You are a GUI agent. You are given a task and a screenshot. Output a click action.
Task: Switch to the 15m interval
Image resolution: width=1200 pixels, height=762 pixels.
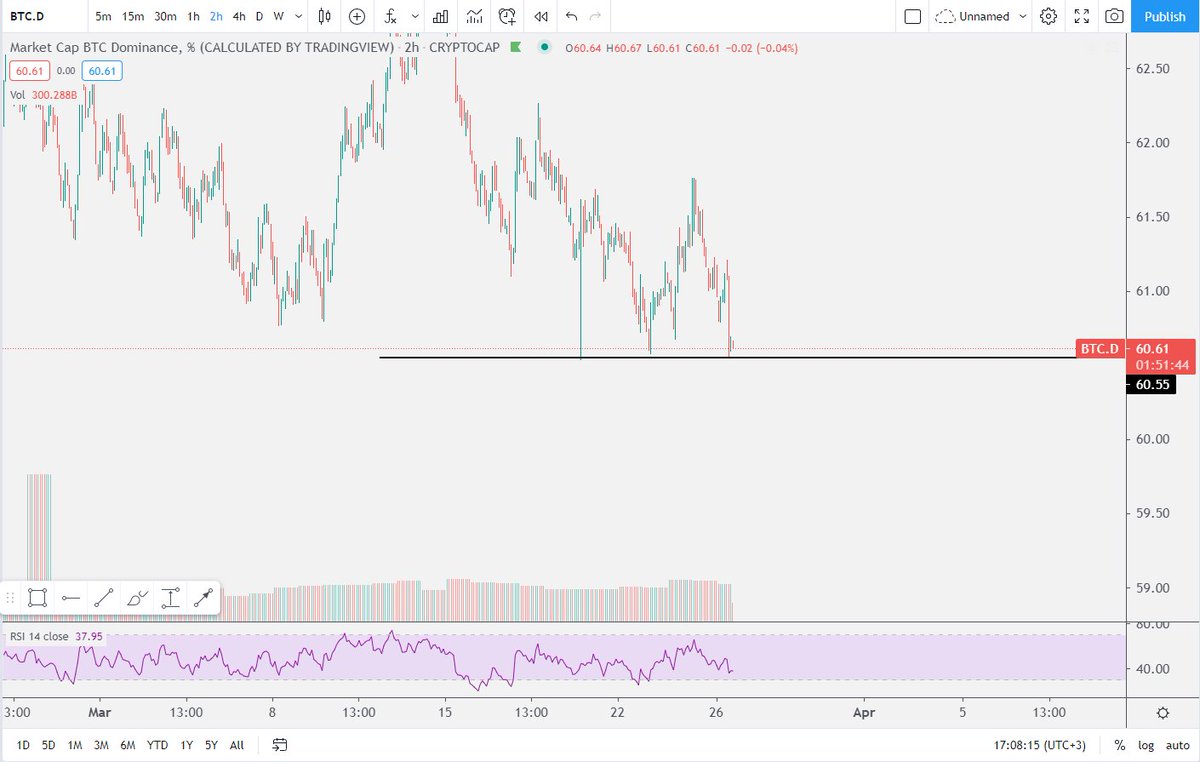click(133, 16)
